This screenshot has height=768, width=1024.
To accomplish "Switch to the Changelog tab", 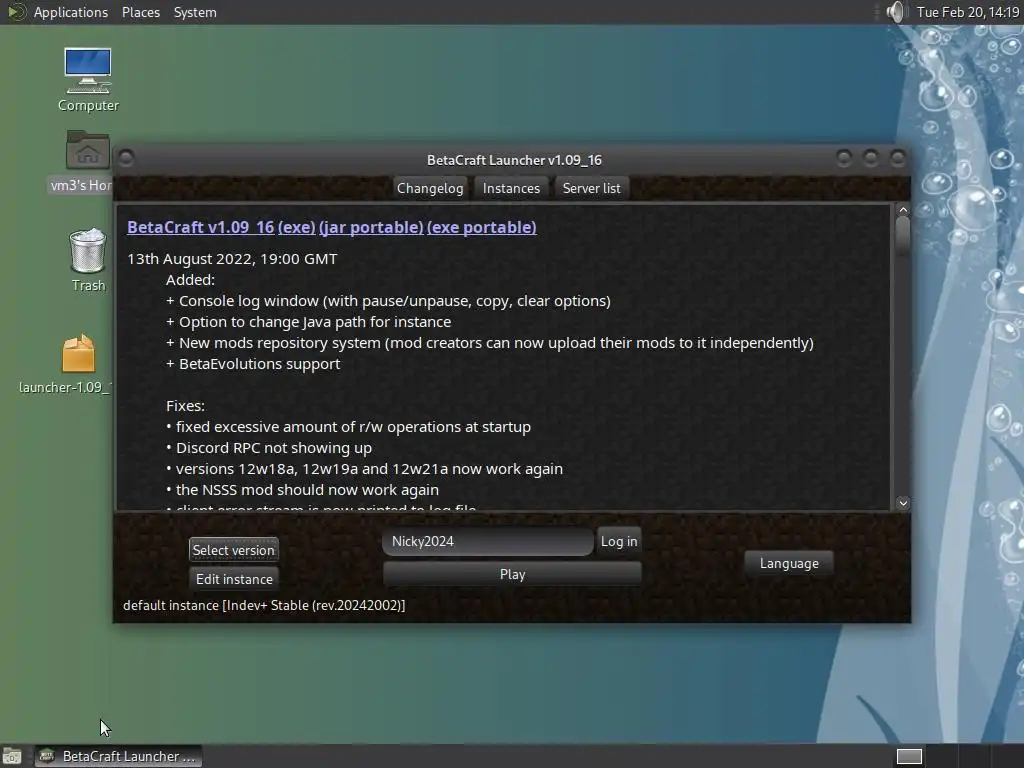I will coord(430,188).
